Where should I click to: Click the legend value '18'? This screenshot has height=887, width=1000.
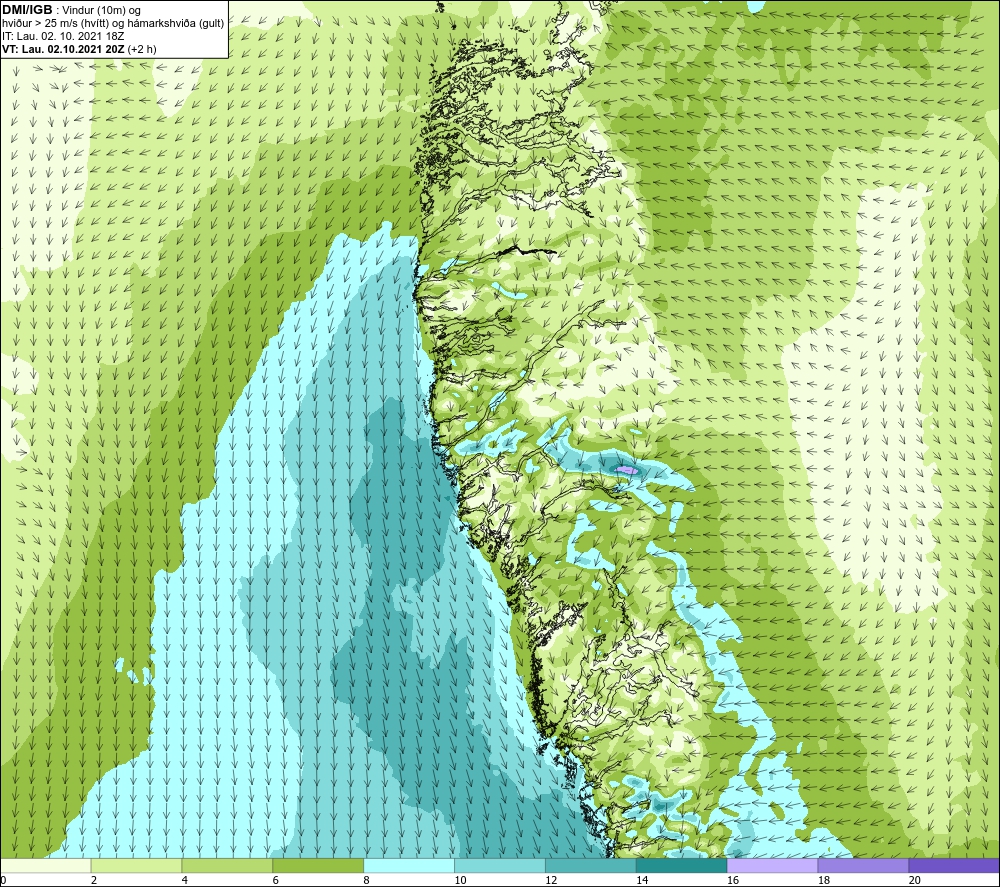click(x=824, y=880)
